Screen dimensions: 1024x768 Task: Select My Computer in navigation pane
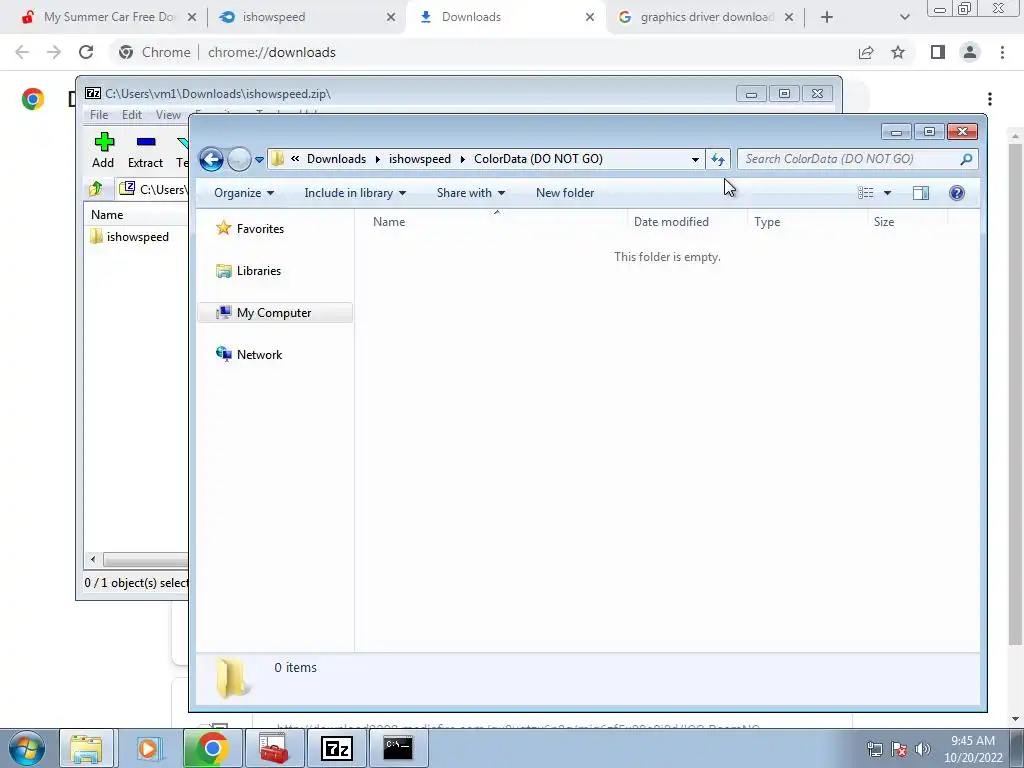pyautogui.click(x=275, y=313)
